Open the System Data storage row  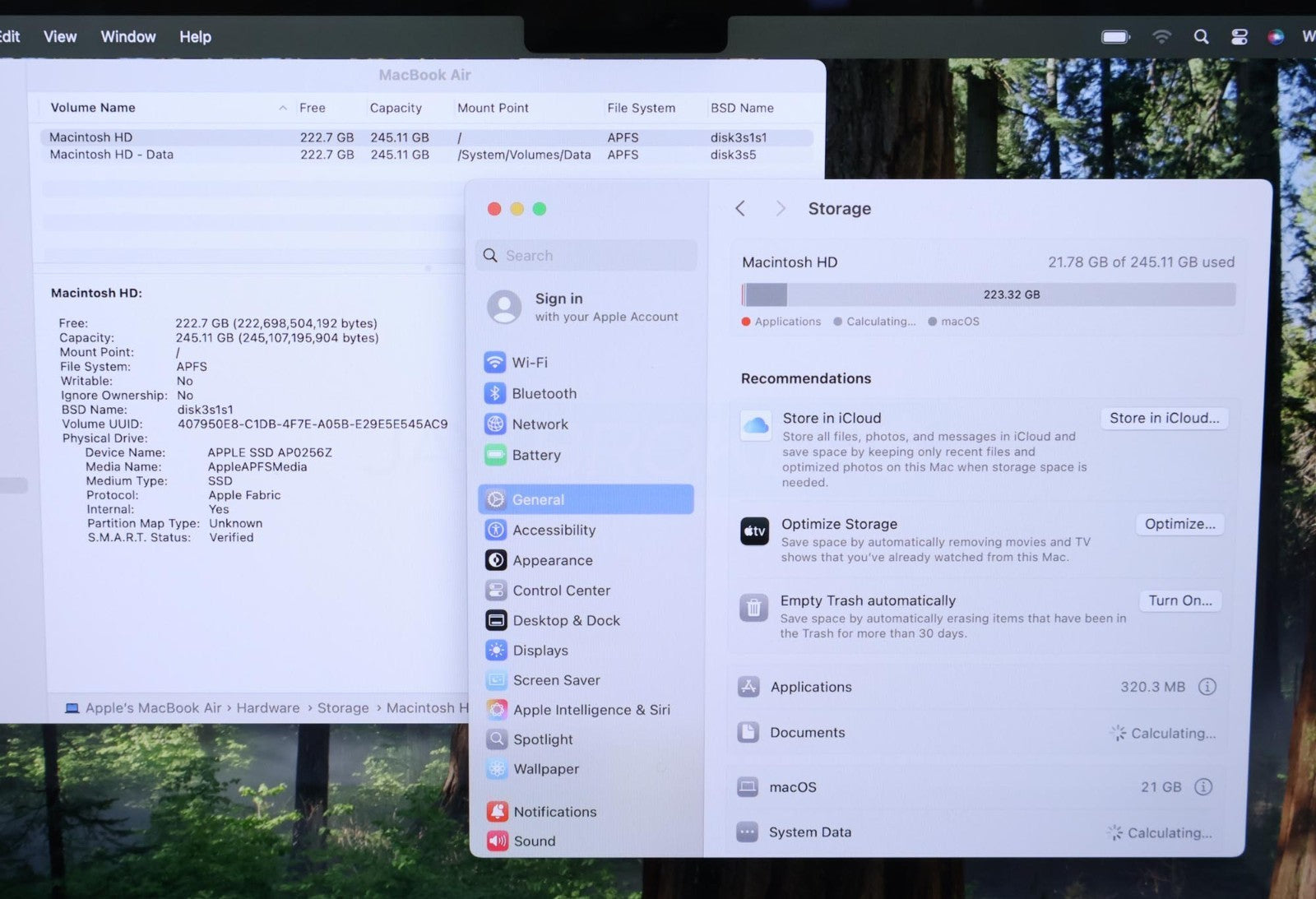click(x=976, y=832)
